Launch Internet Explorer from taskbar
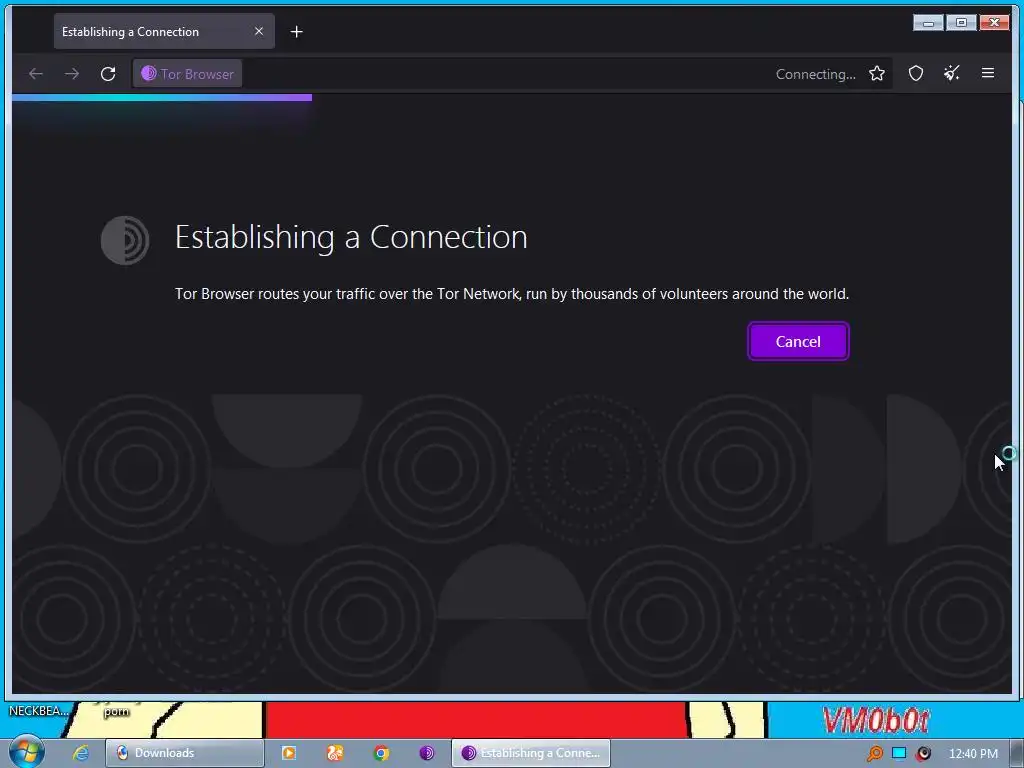 [x=81, y=753]
